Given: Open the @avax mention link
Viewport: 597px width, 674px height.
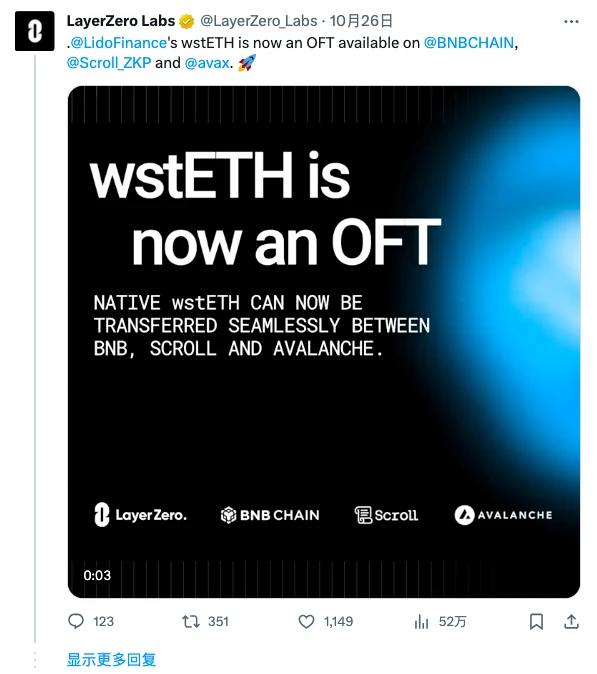Looking at the screenshot, I should point(207,63).
